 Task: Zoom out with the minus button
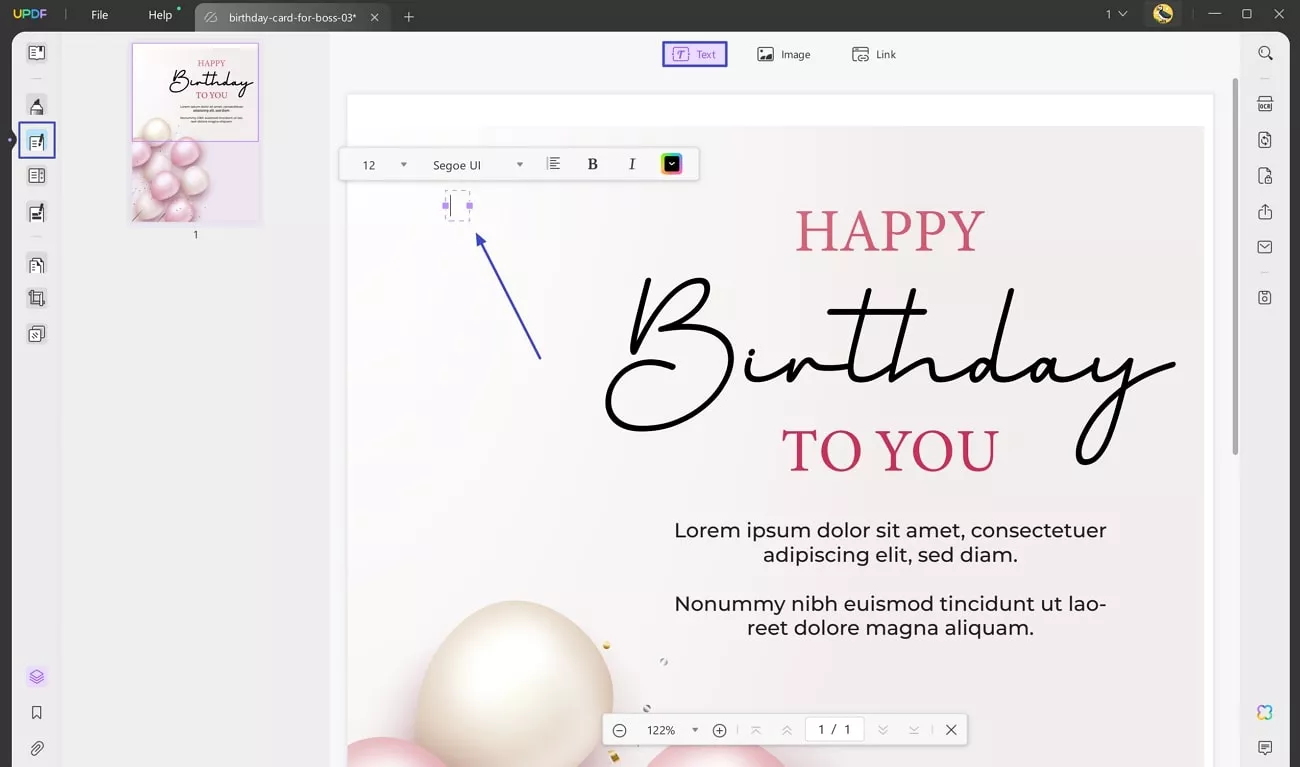(619, 730)
